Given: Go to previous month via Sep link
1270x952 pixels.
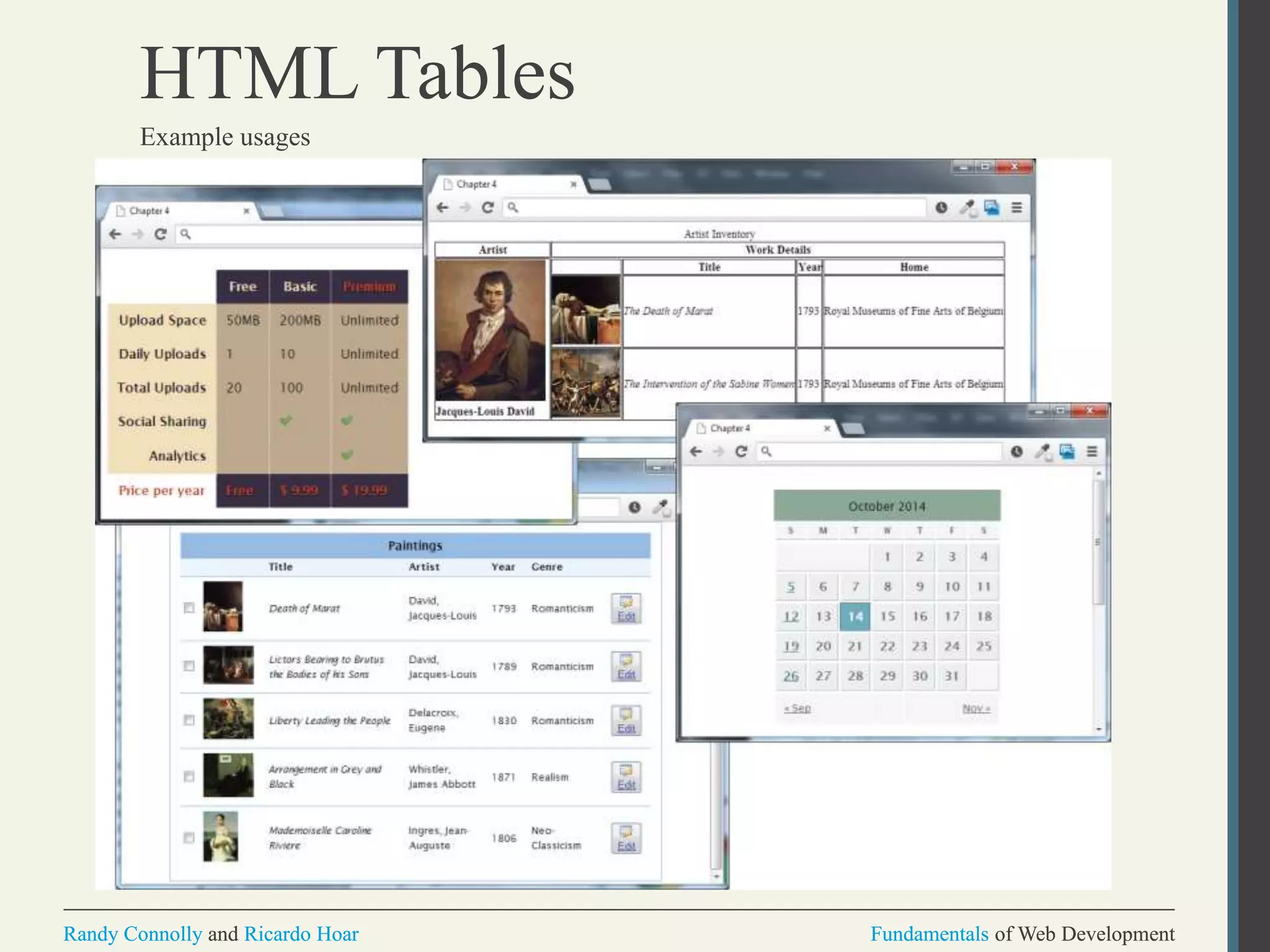Looking at the screenshot, I should pyautogui.click(x=797, y=708).
